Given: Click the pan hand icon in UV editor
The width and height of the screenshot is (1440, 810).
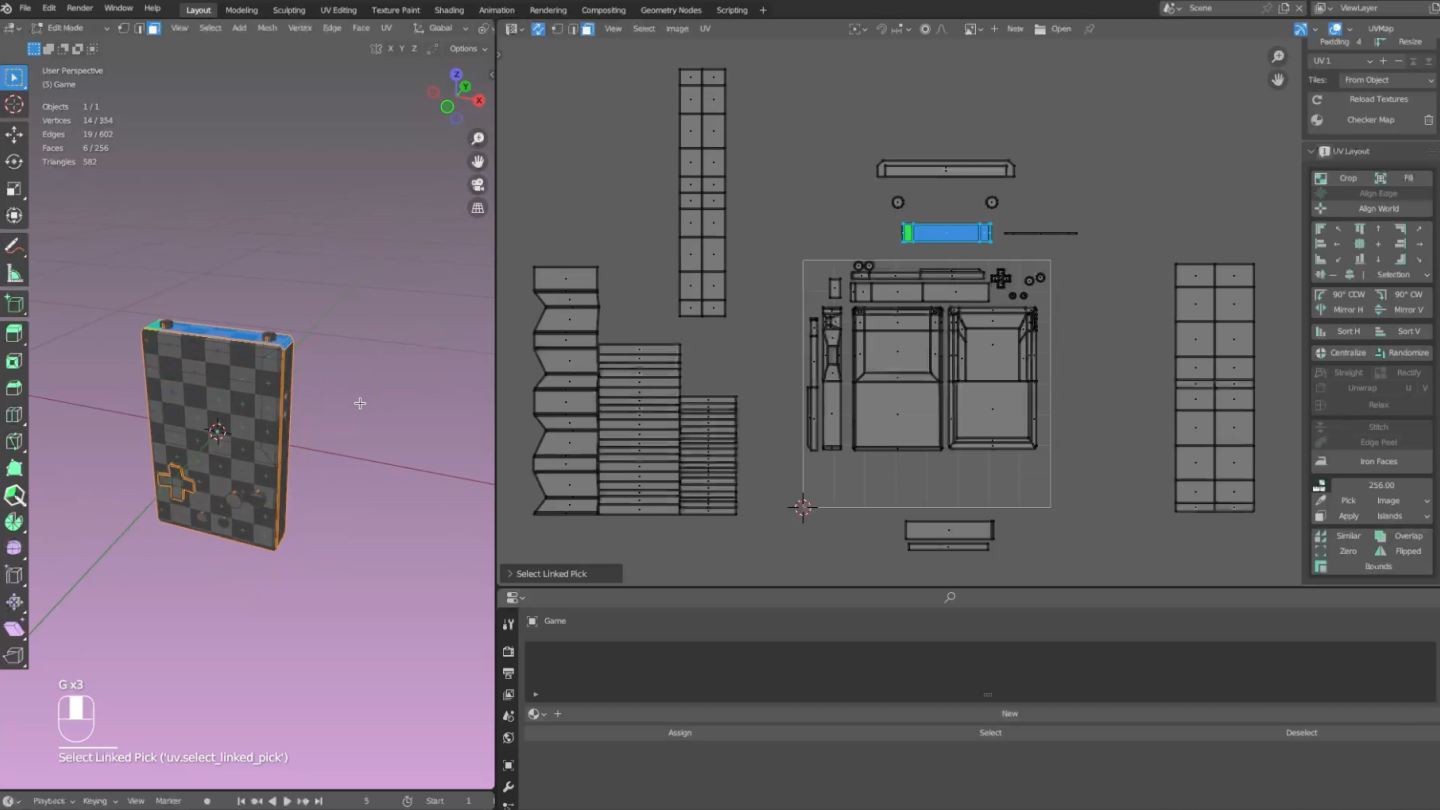Looking at the screenshot, I should click(1278, 80).
